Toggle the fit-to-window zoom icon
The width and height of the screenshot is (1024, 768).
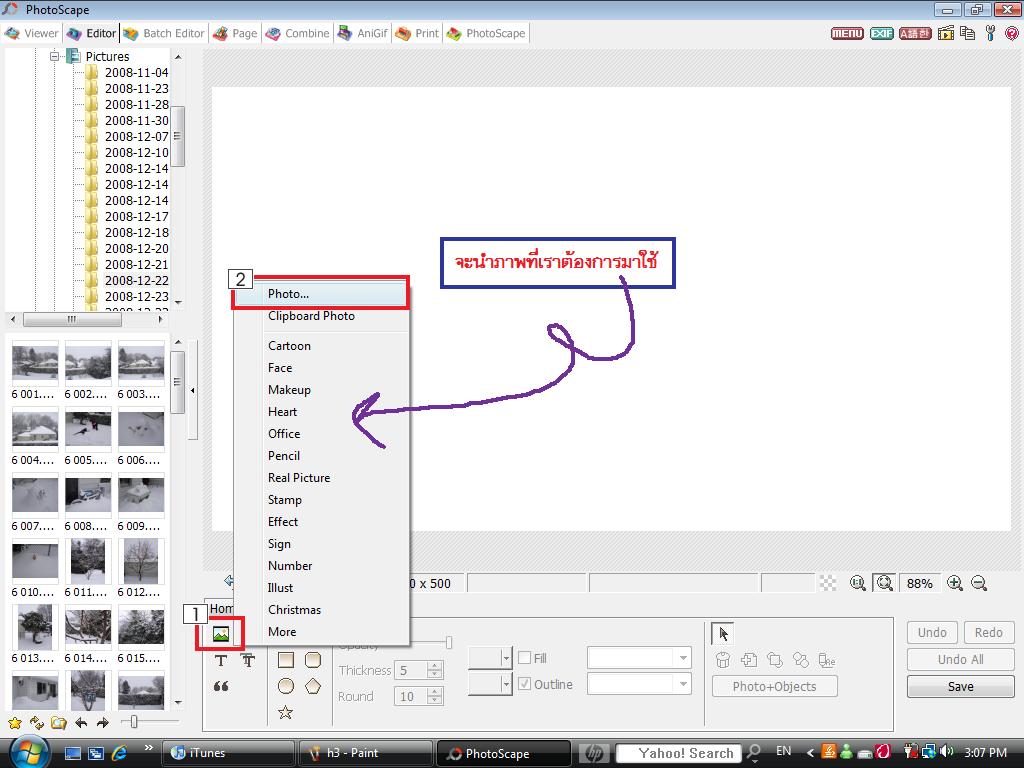(x=884, y=583)
